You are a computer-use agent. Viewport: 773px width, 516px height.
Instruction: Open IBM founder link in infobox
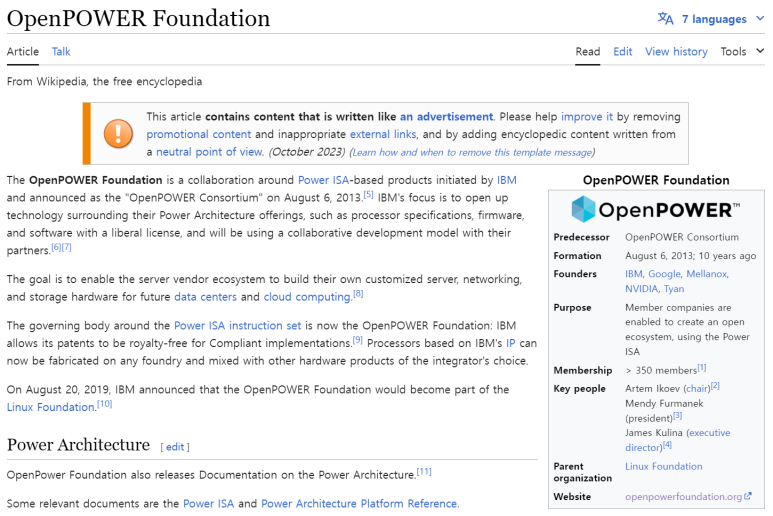pyautogui.click(x=634, y=274)
